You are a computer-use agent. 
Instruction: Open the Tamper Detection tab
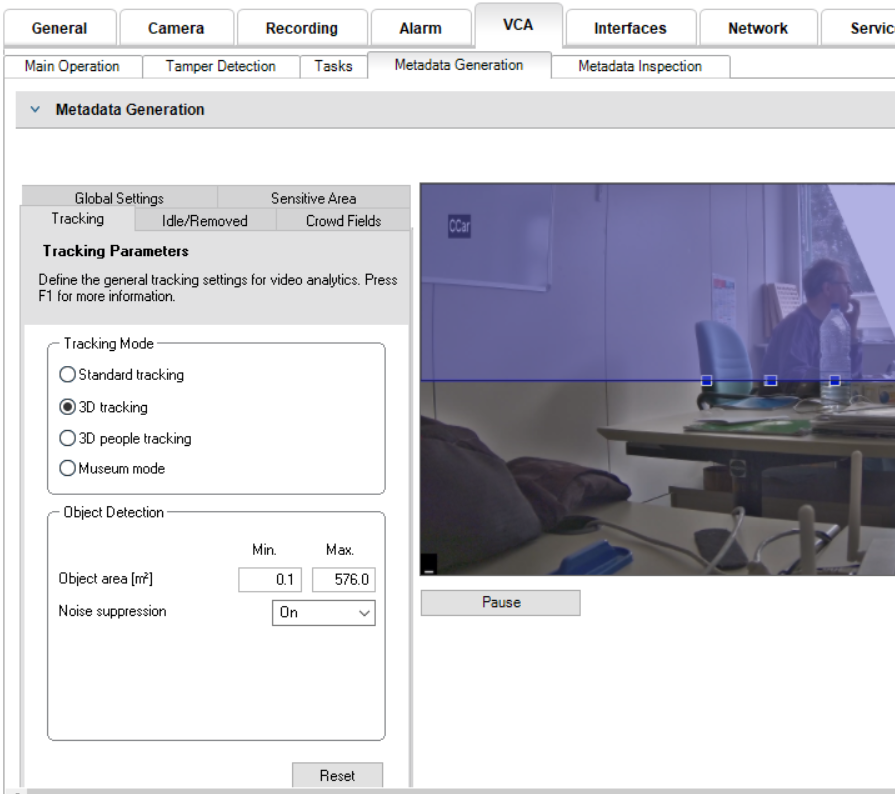pos(220,67)
